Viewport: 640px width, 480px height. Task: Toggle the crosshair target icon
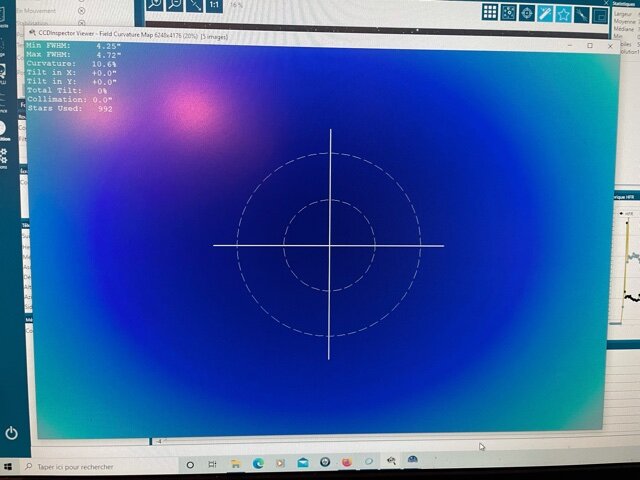tap(527, 13)
